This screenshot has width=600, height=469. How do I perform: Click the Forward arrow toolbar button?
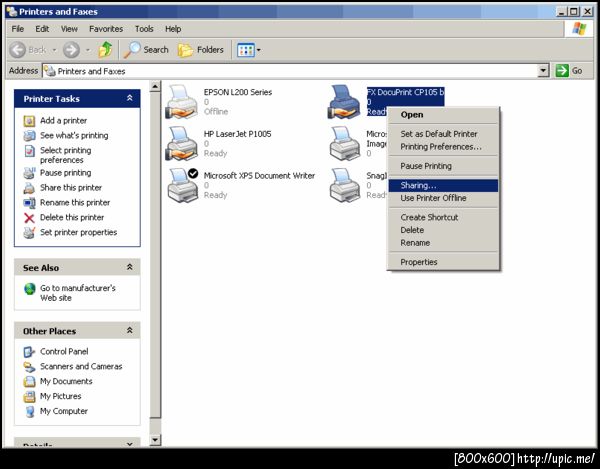point(71,50)
